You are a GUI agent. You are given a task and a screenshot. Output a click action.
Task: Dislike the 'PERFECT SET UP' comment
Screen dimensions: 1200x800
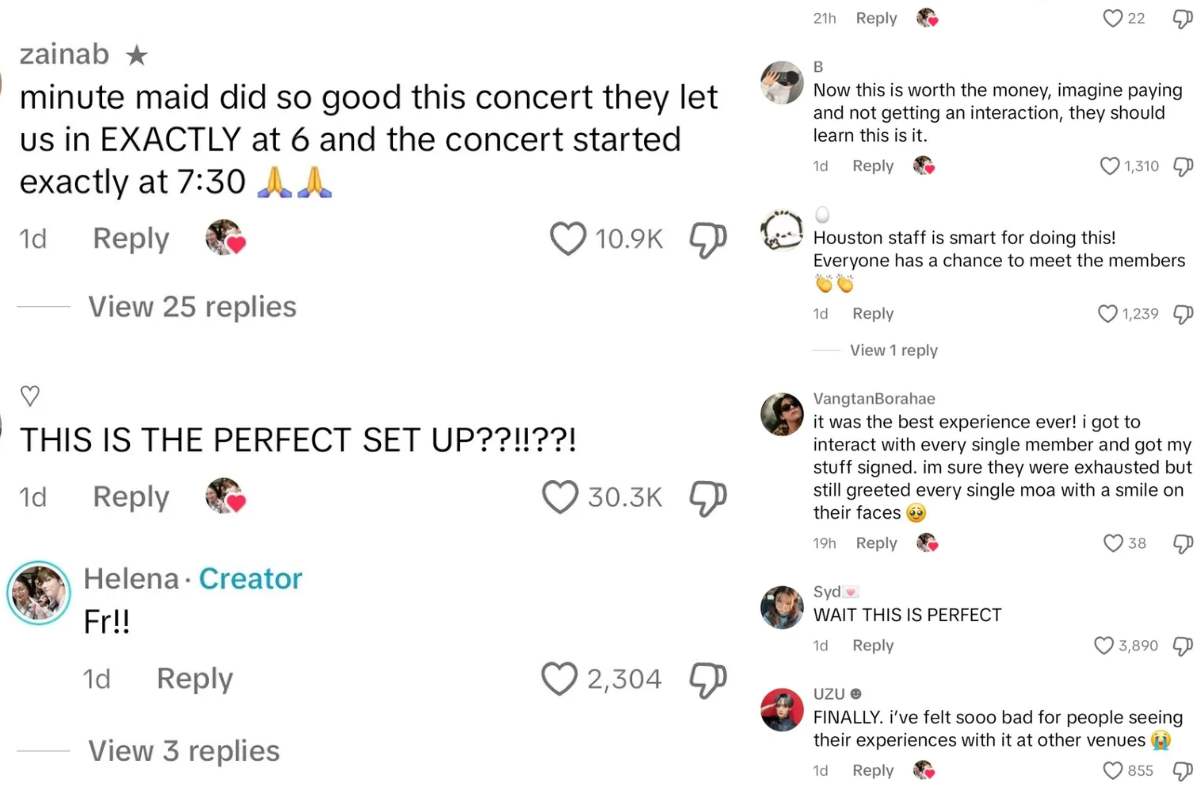point(707,497)
